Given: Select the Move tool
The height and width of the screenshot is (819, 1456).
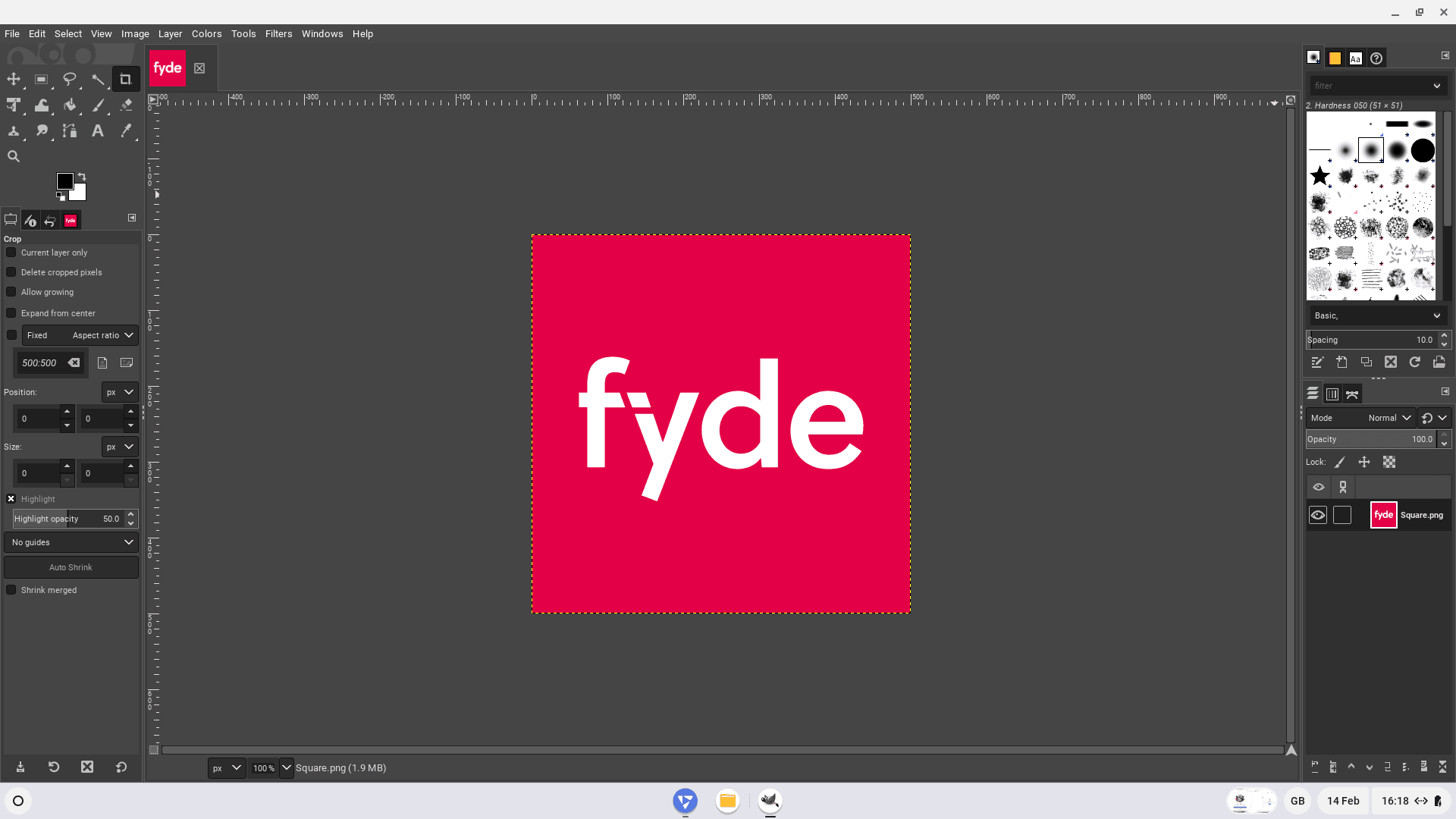Looking at the screenshot, I should (14, 79).
